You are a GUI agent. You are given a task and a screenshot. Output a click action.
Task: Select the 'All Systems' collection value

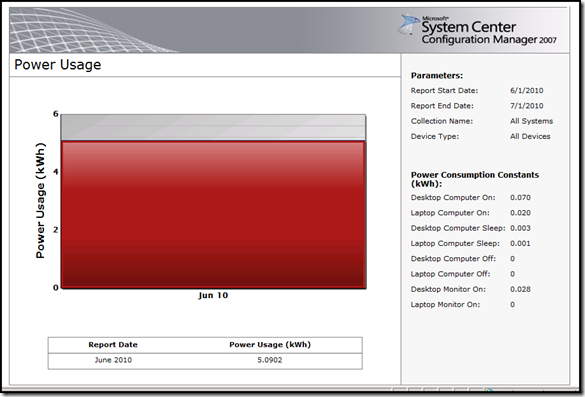(532, 121)
